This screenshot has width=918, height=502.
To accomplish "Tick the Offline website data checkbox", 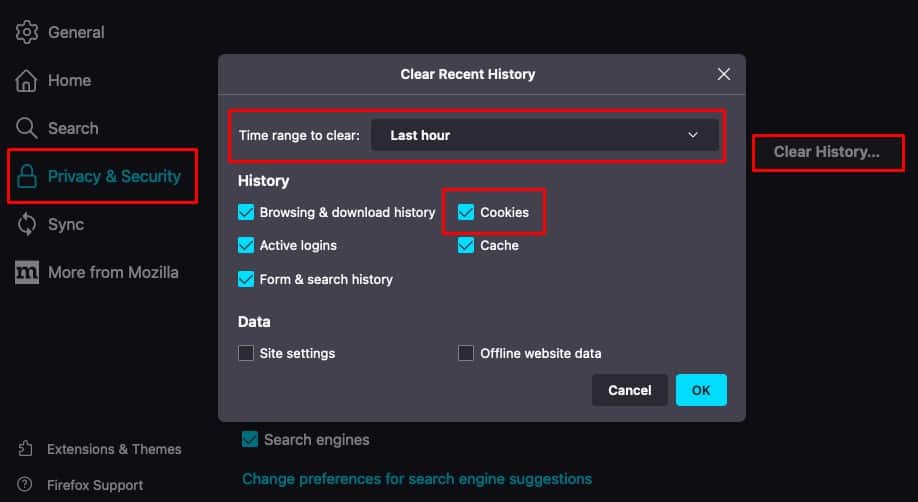I will (465, 353).
